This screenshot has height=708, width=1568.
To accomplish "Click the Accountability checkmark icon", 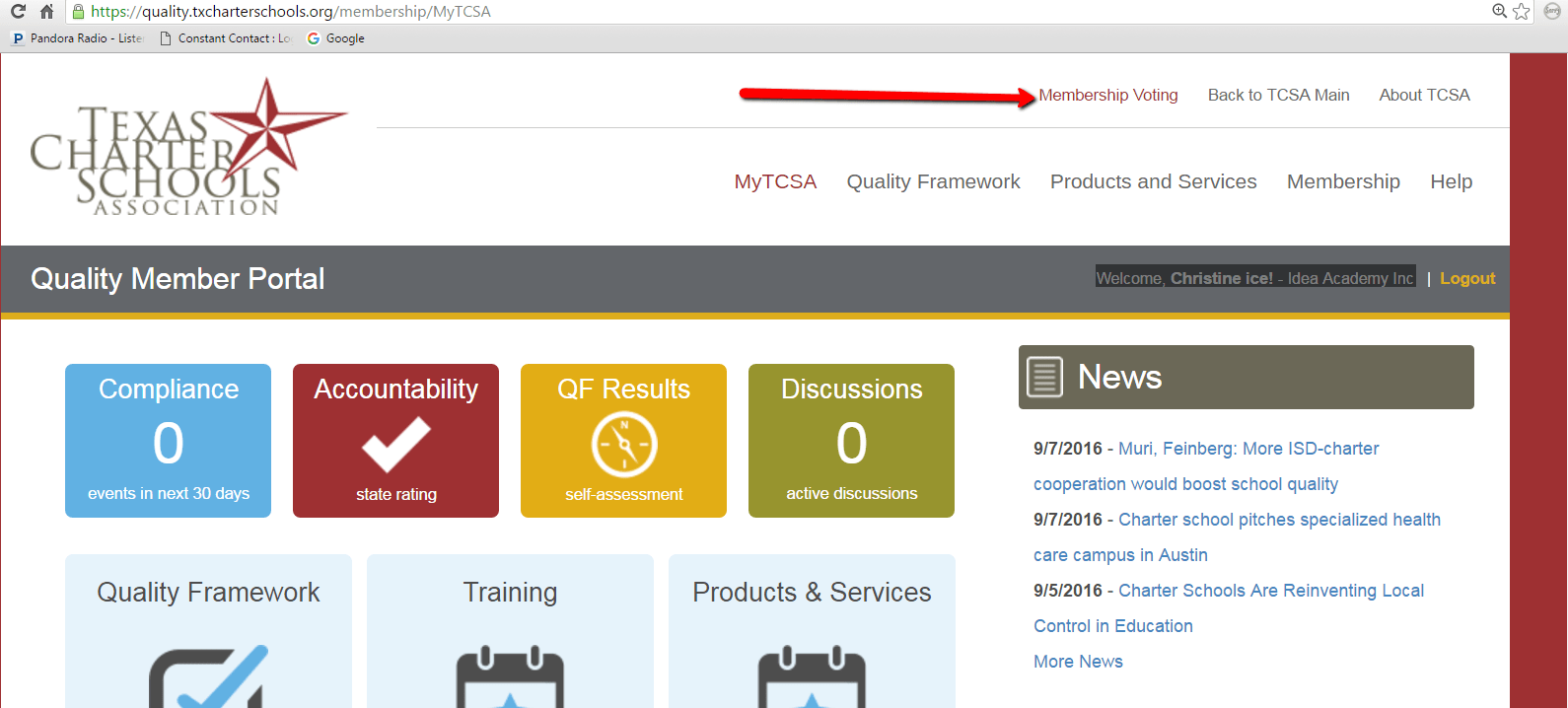I will click(x=395, y=444).
